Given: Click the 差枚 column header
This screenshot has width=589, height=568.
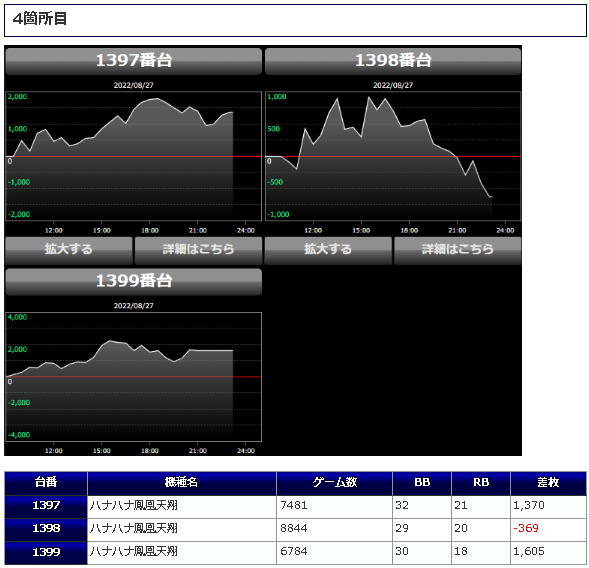Looking at the screenshot, I should 548,483.
